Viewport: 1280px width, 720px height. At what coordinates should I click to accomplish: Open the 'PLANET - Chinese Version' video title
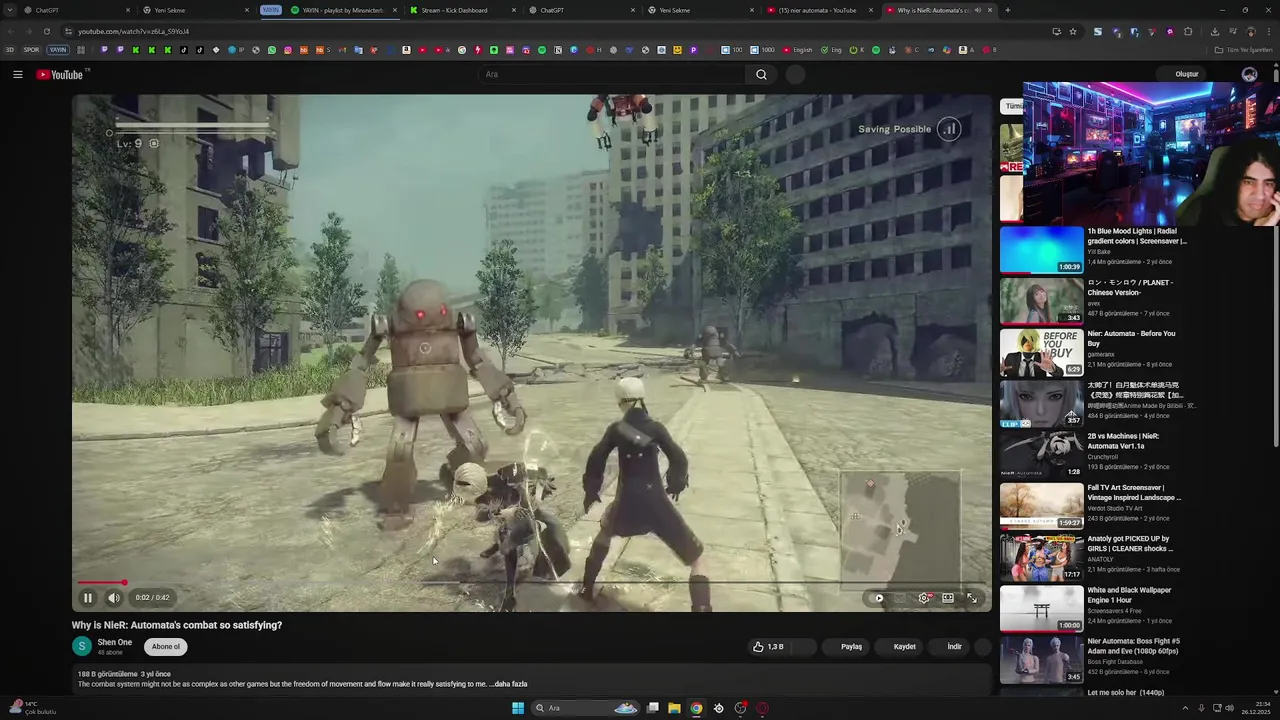coord(1130,287)
